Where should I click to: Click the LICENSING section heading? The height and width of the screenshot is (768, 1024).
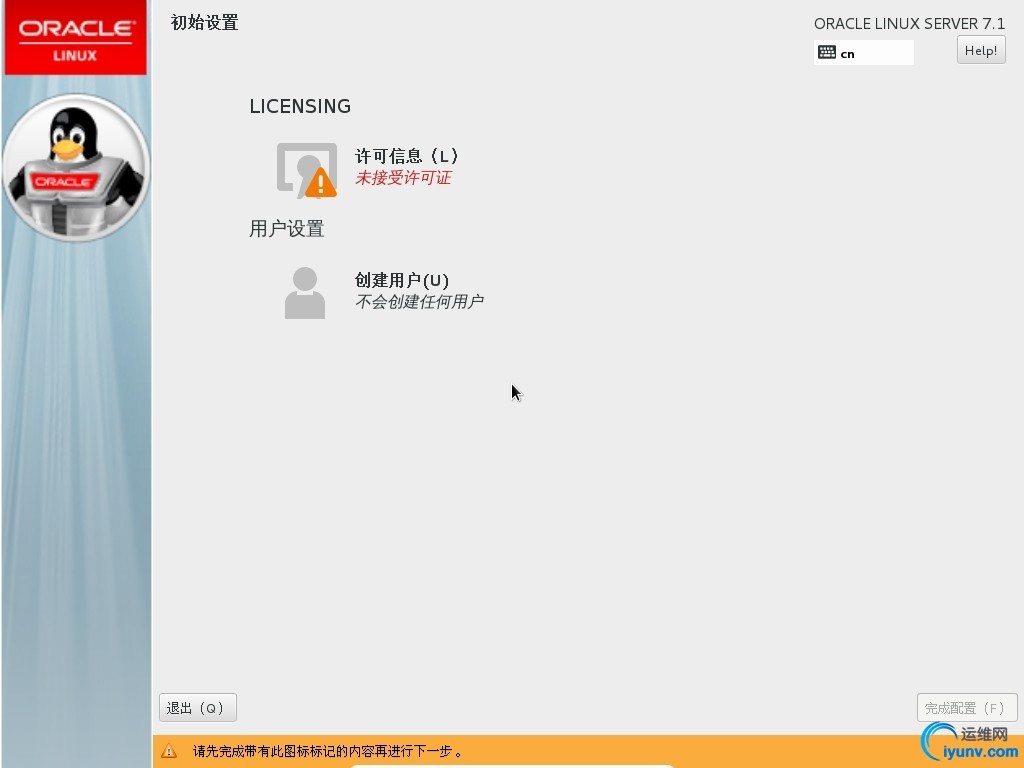tap(300, 106)
